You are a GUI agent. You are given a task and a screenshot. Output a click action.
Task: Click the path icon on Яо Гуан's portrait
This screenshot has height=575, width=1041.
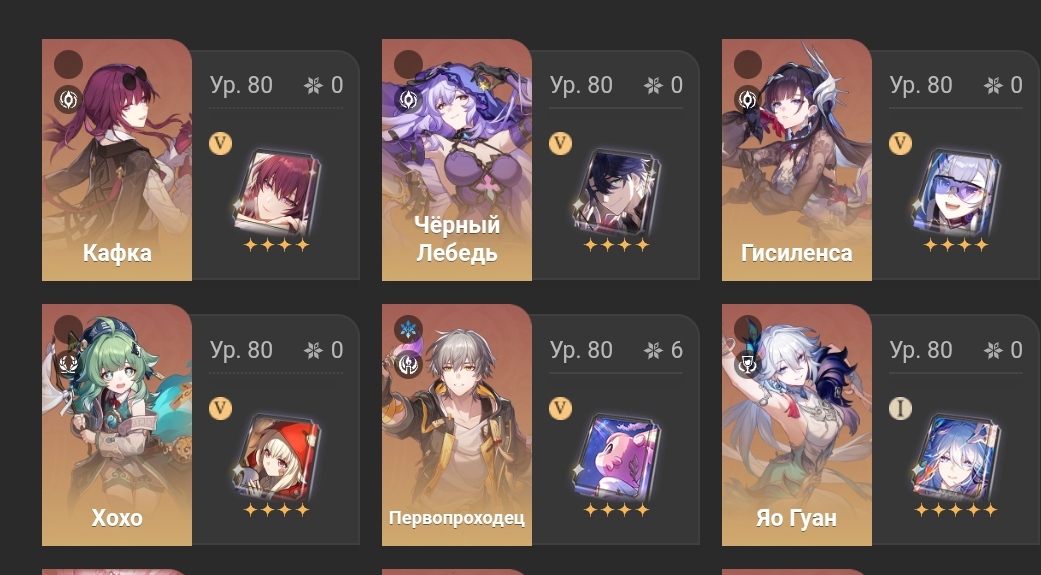point(748,364)
